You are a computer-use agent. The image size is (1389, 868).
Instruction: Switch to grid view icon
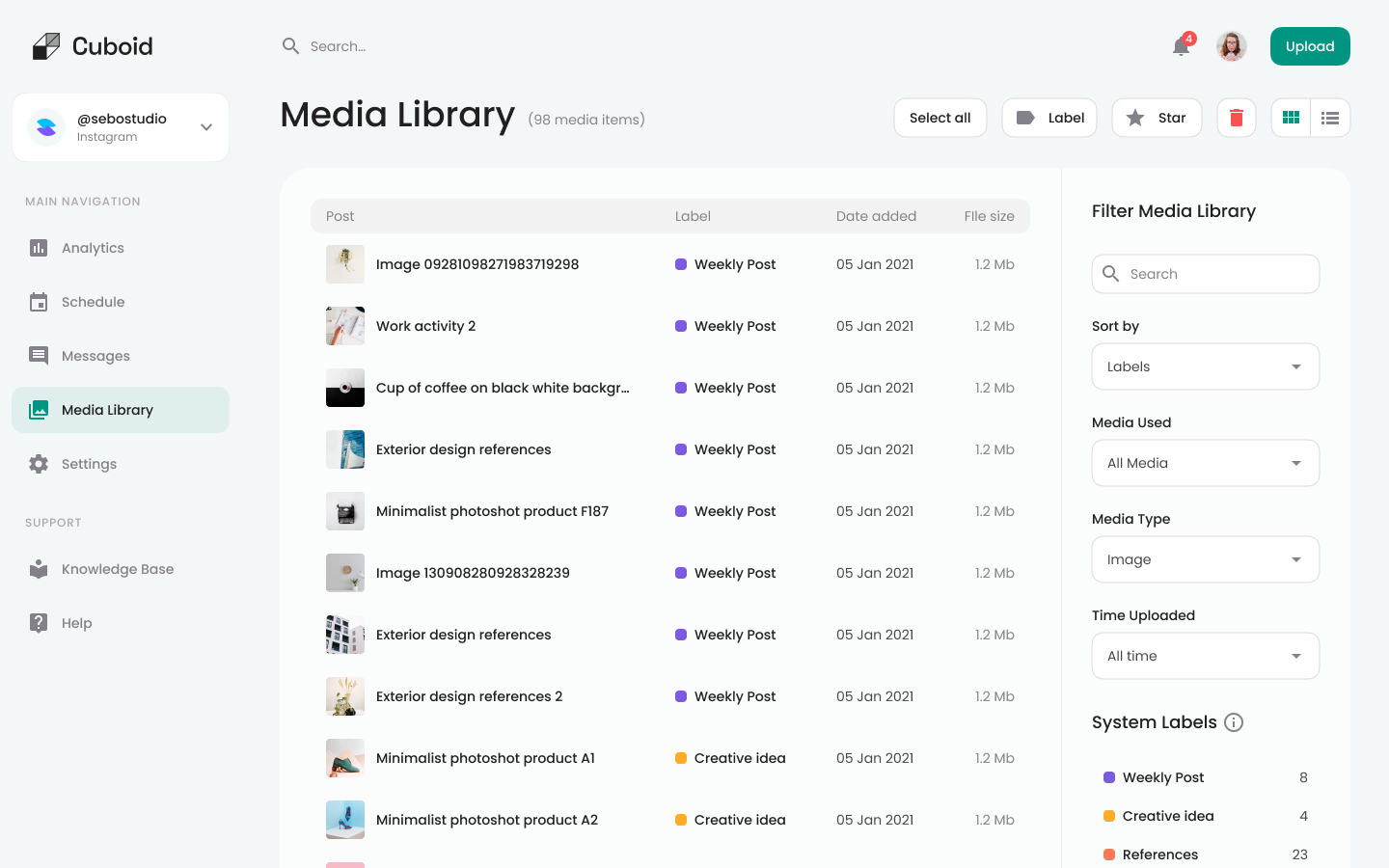point(1291,117)
